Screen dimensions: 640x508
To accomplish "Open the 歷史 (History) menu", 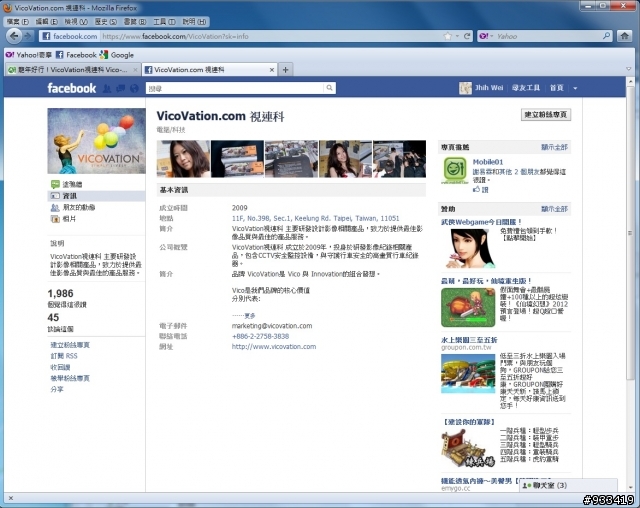I will (106, 22).
